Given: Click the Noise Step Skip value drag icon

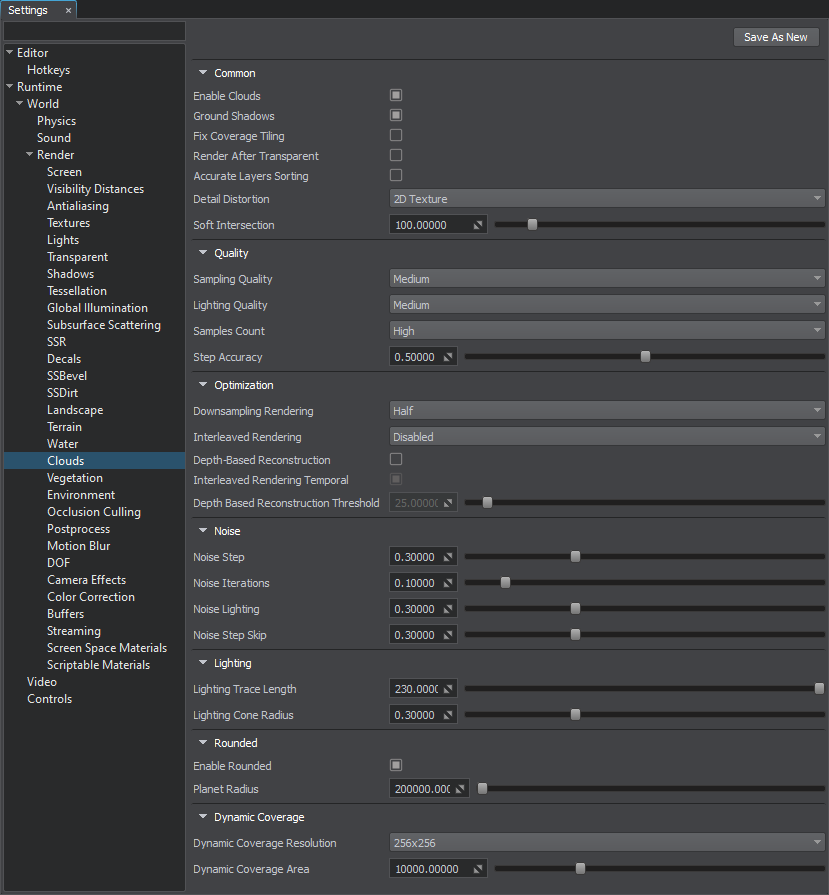Looking at the screenshot, I should coord(448,635).
